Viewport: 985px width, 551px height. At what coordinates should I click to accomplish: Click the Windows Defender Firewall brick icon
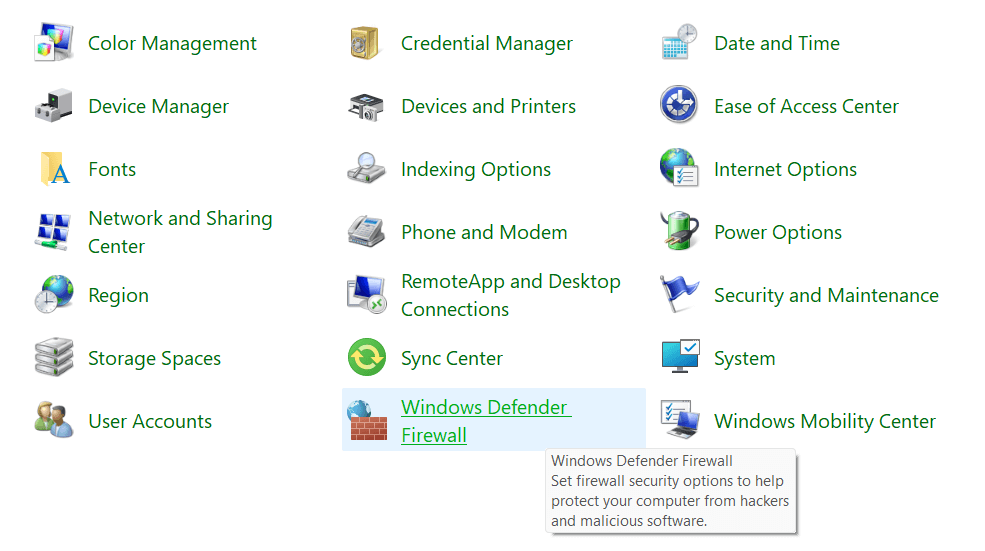[367, 420]
